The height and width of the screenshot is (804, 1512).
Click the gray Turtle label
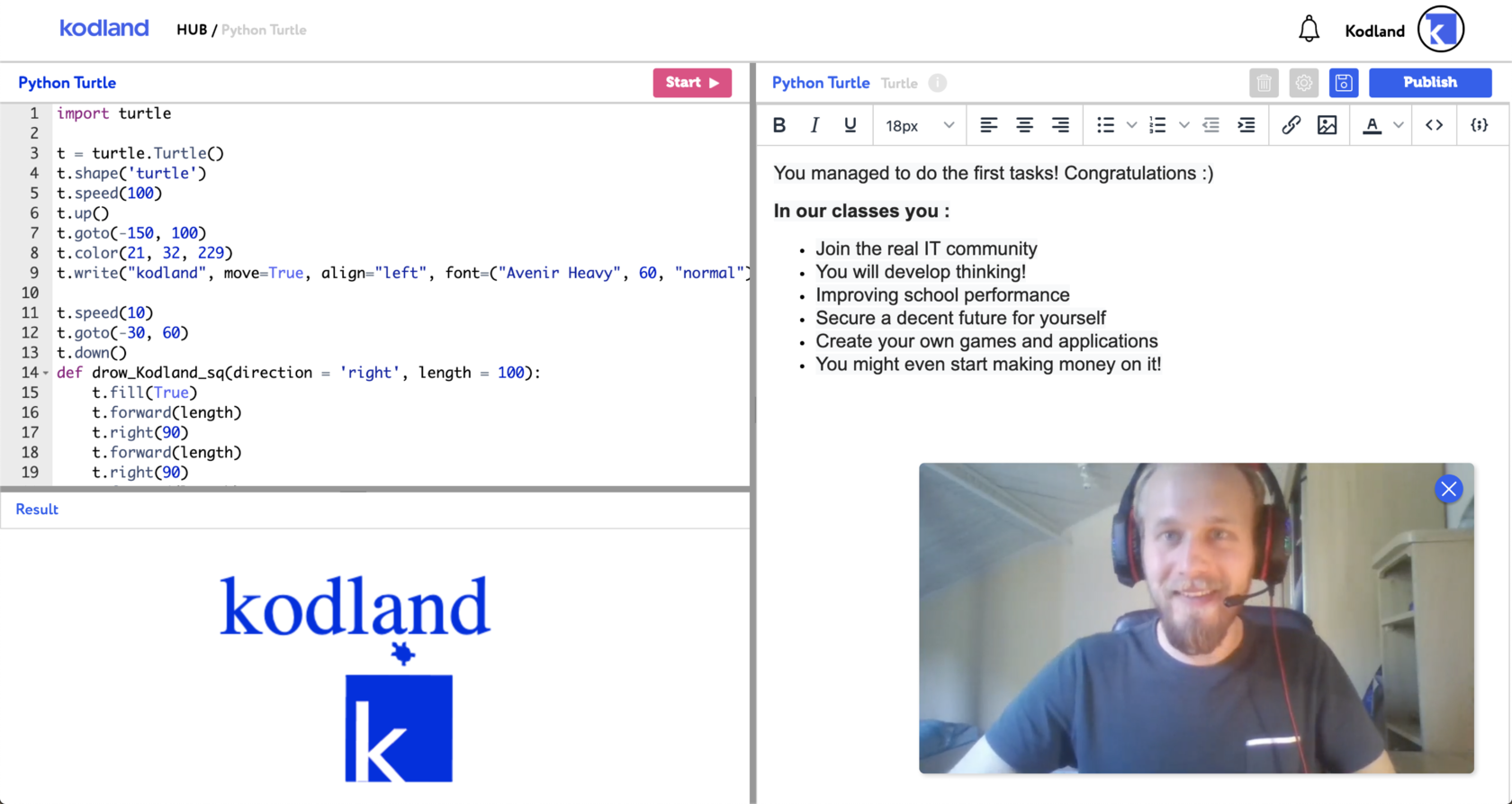(x=899, y=84)
